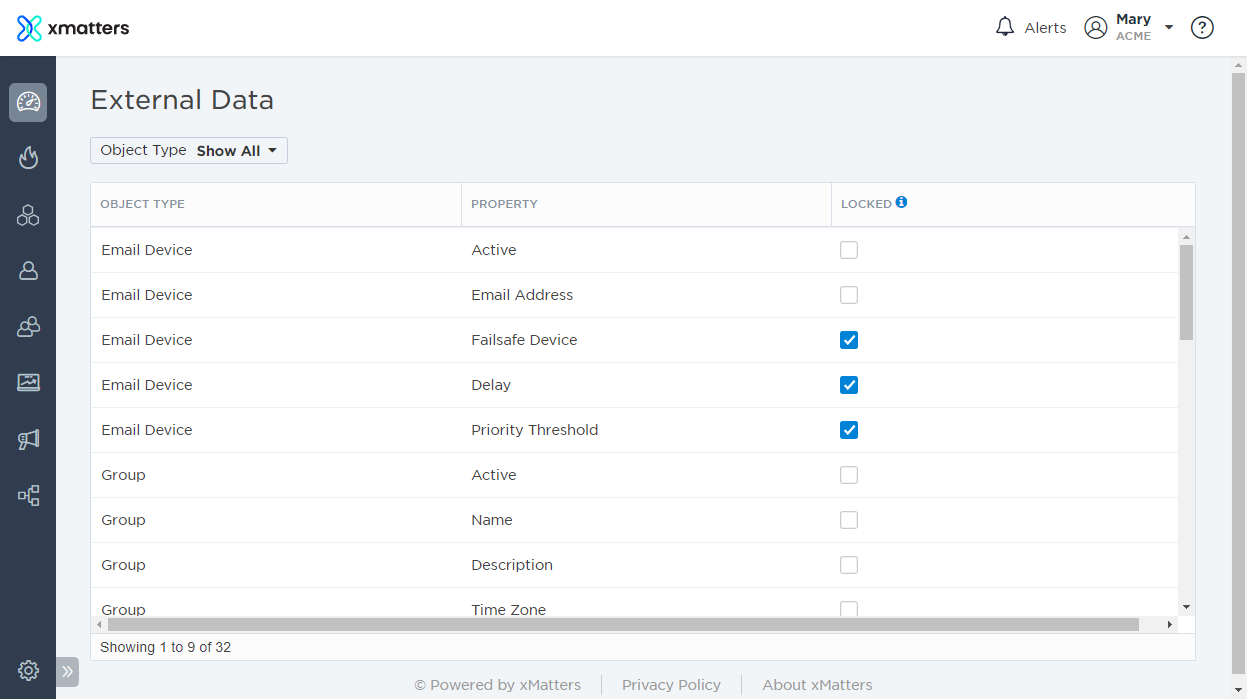Unlock the Email Device Failsafe Device property

[x=849, y=340]
